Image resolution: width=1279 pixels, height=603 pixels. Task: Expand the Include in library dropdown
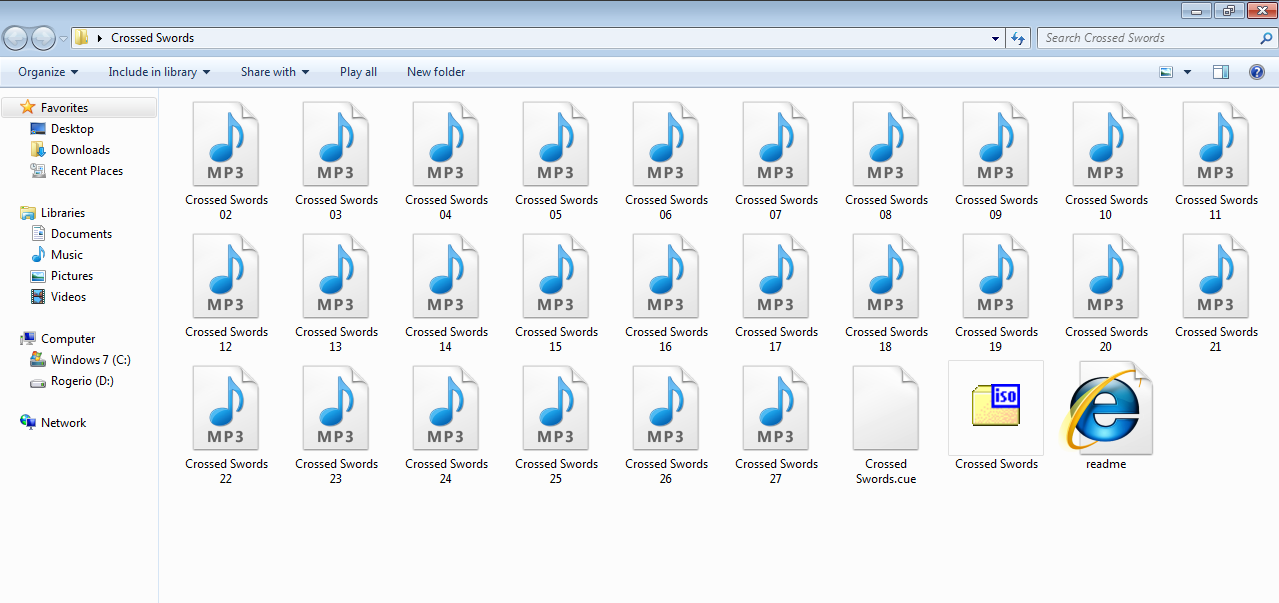pos(159,72)
